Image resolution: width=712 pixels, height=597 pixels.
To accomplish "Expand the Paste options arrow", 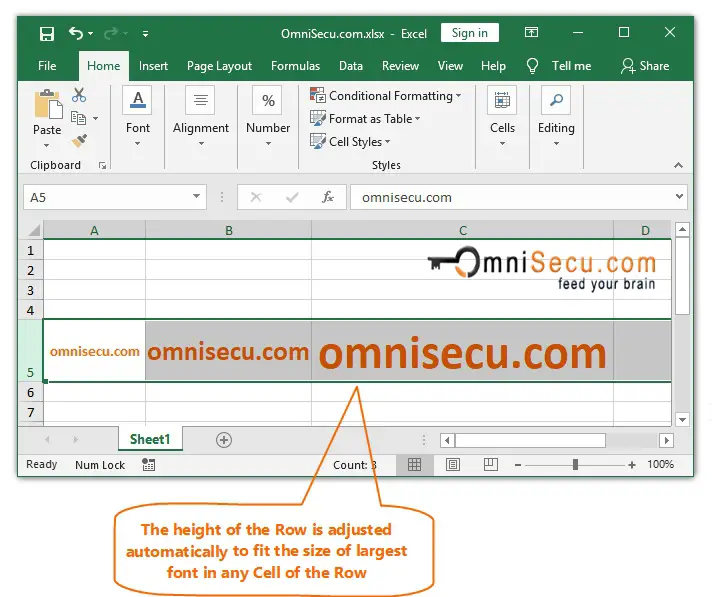I will pyautogui.click(x=46, y=145).
